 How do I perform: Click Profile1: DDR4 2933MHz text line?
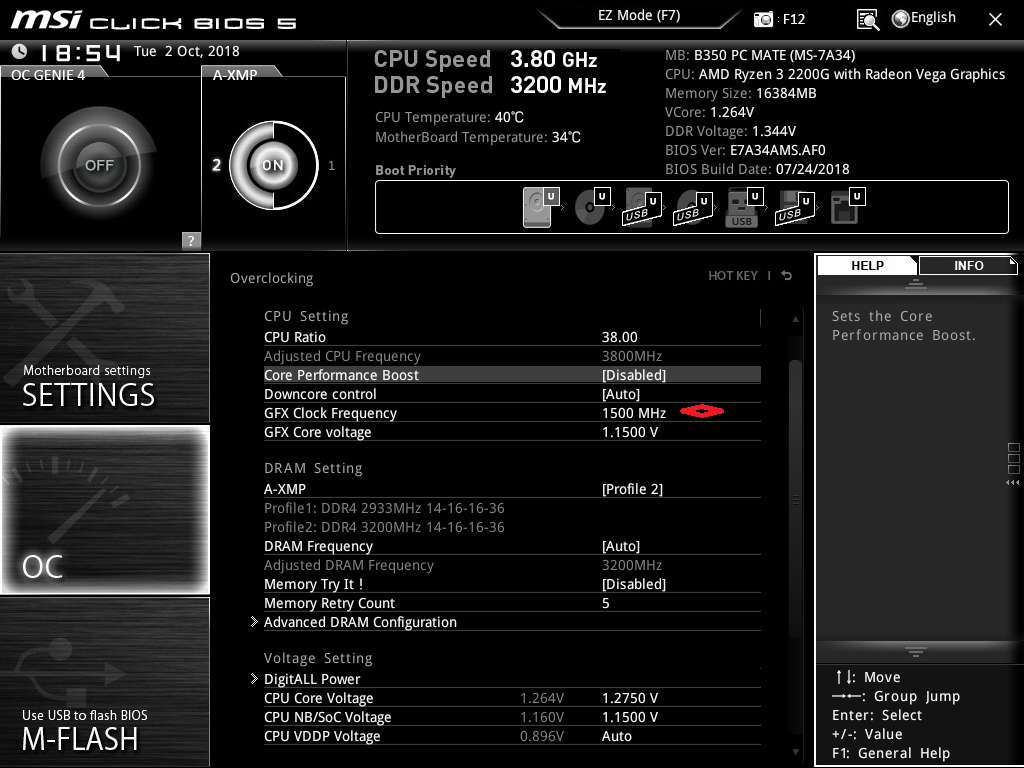[x=384, y=507]
